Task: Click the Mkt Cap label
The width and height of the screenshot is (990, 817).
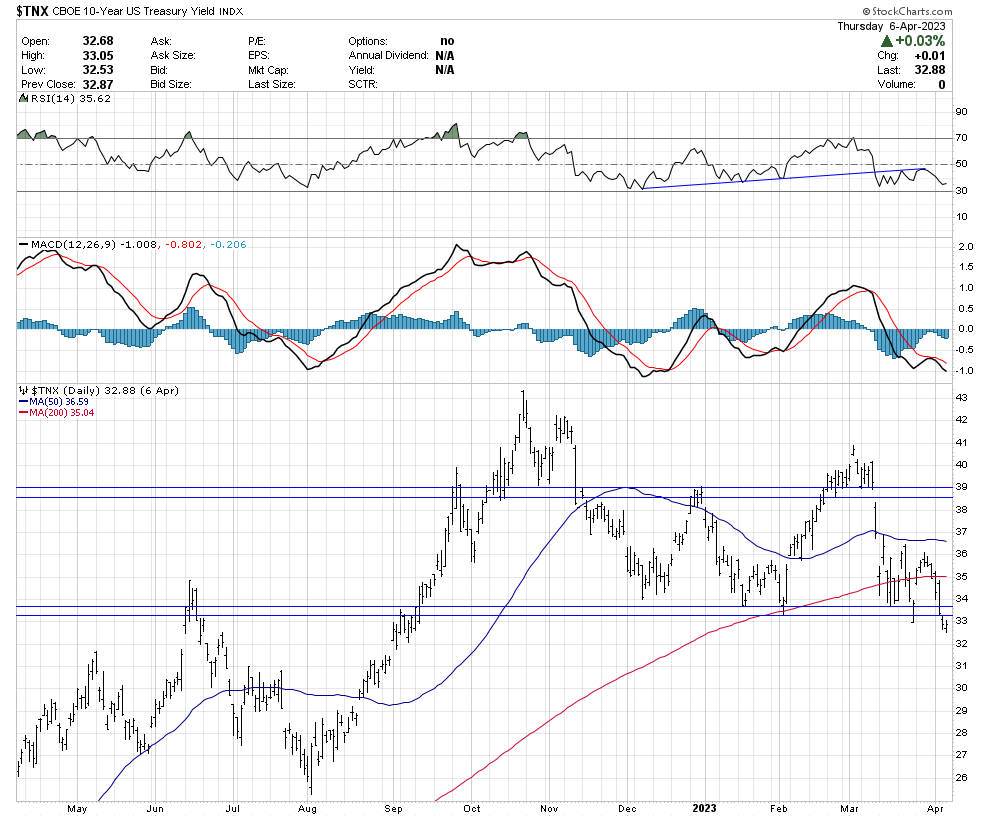Action: tap(268, 70)
